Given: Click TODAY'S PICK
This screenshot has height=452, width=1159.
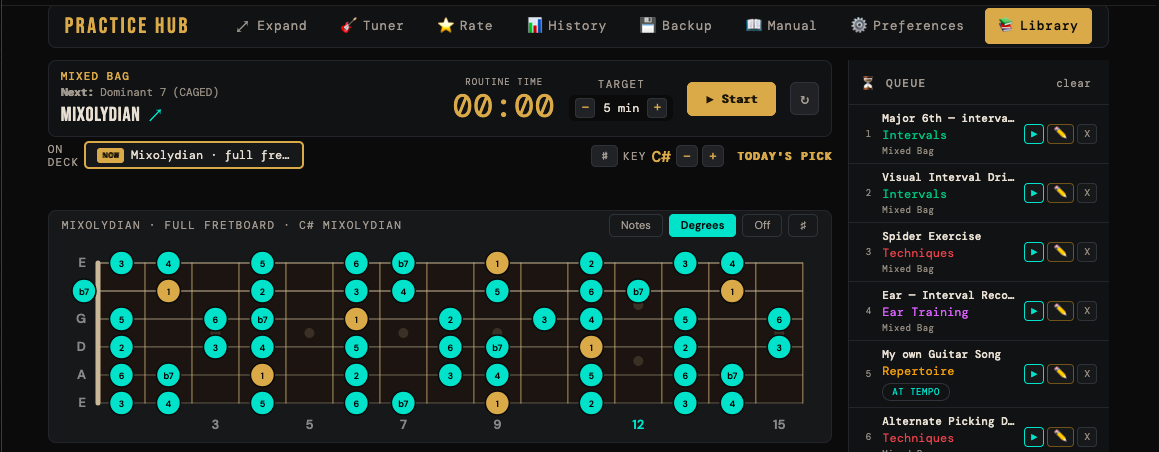Looking at the screenshot, I should [x=784, y=156].
